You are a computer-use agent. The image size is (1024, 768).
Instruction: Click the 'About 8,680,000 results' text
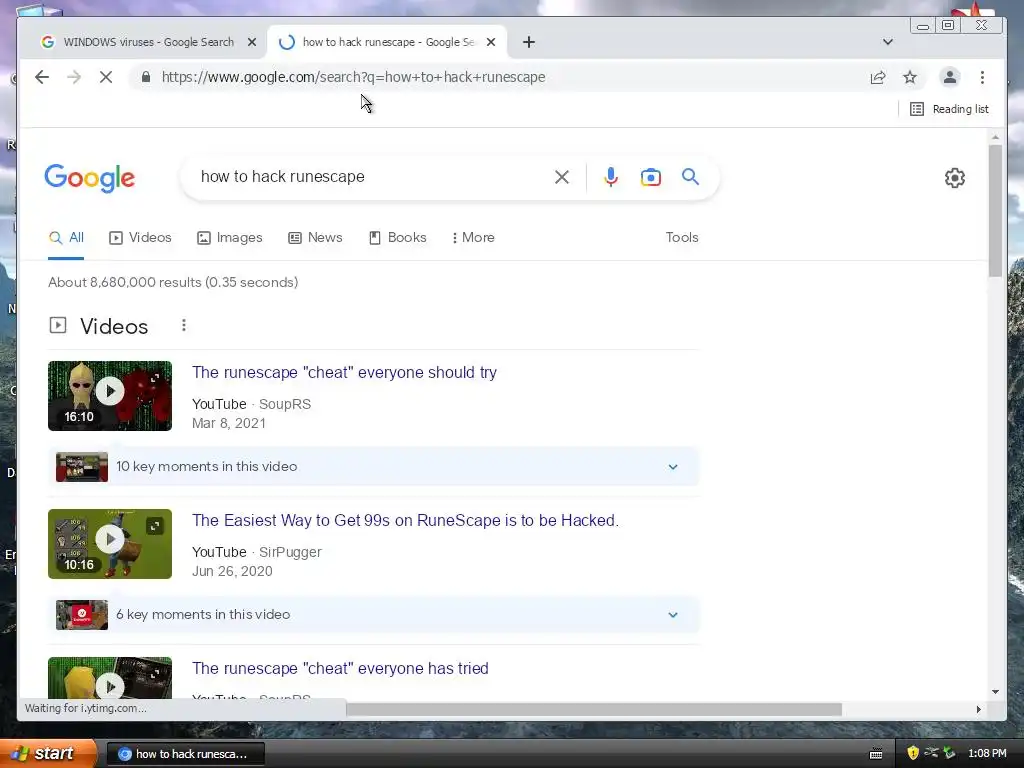[173, 282]
